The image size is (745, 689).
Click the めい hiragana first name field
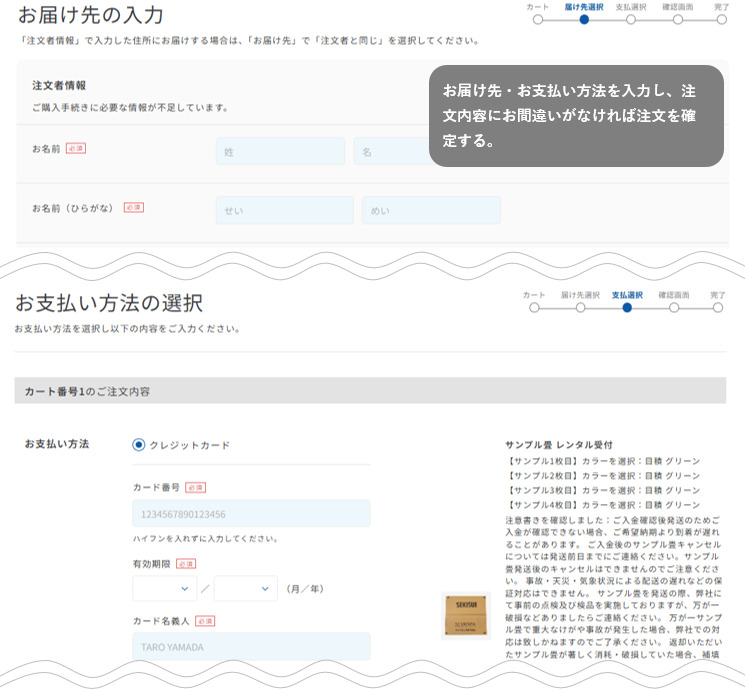click(x=431, y=210)
